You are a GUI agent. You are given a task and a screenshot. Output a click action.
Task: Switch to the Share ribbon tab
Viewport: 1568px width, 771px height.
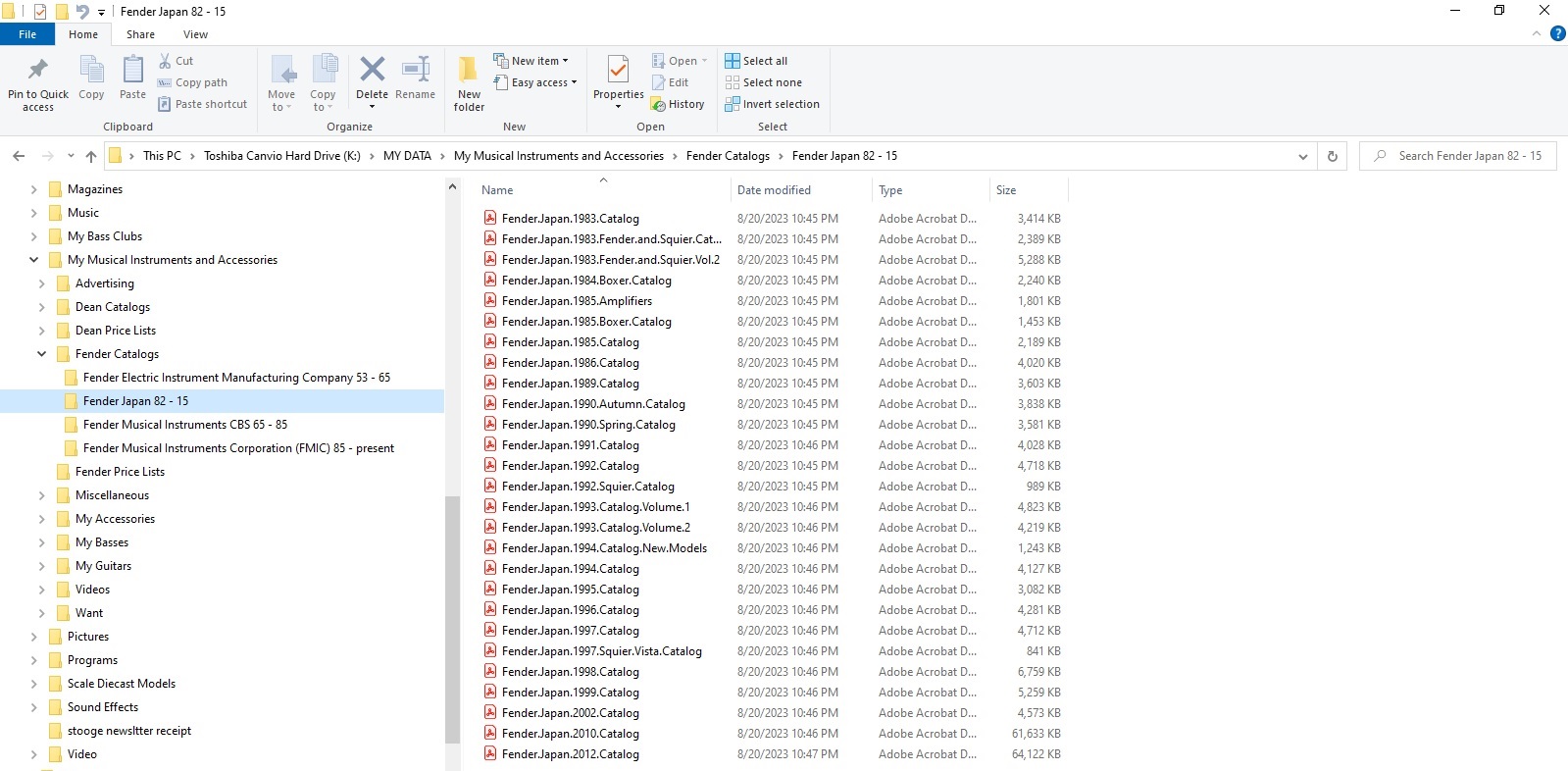pyautogui.click(x=140, y=34)
